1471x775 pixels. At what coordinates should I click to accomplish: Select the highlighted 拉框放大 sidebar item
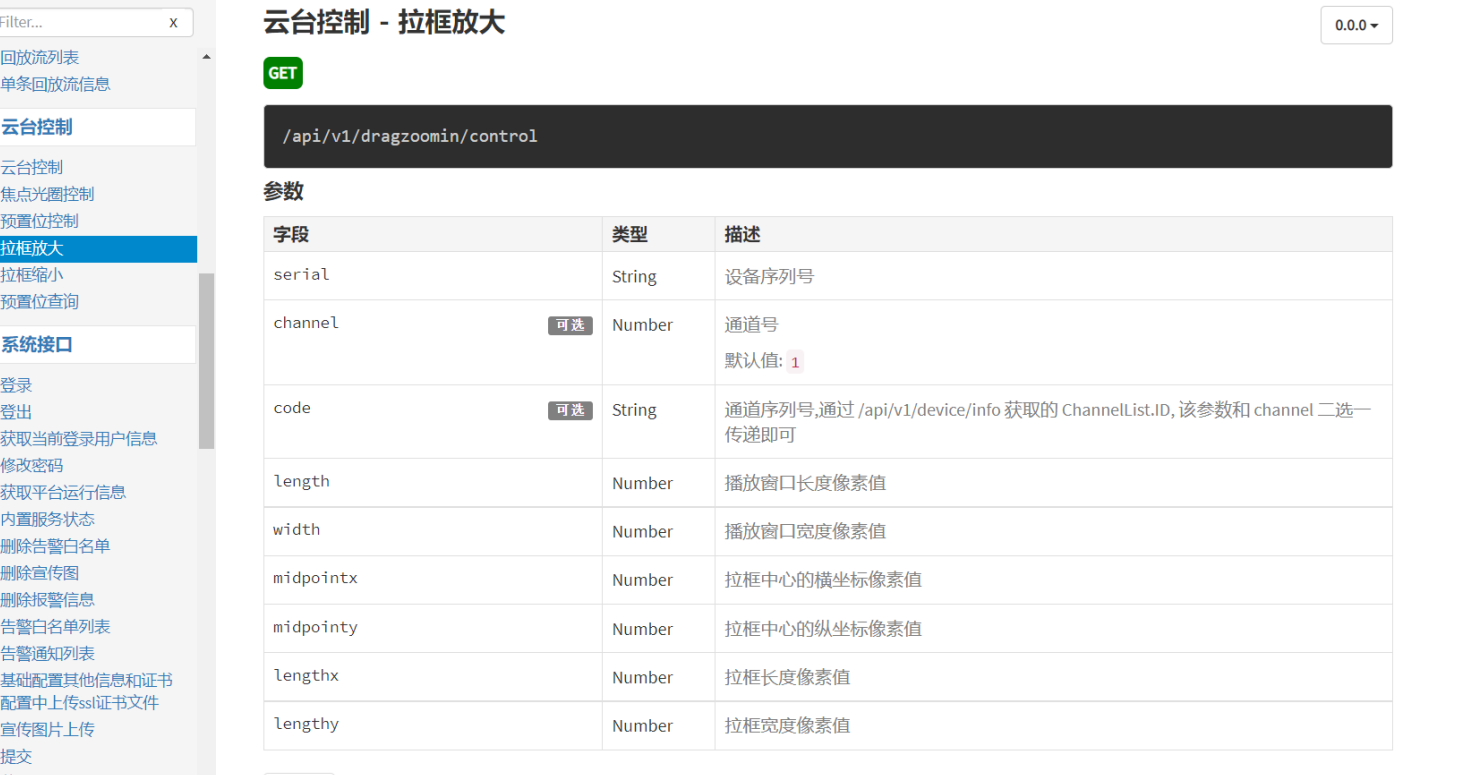(98, 249)
